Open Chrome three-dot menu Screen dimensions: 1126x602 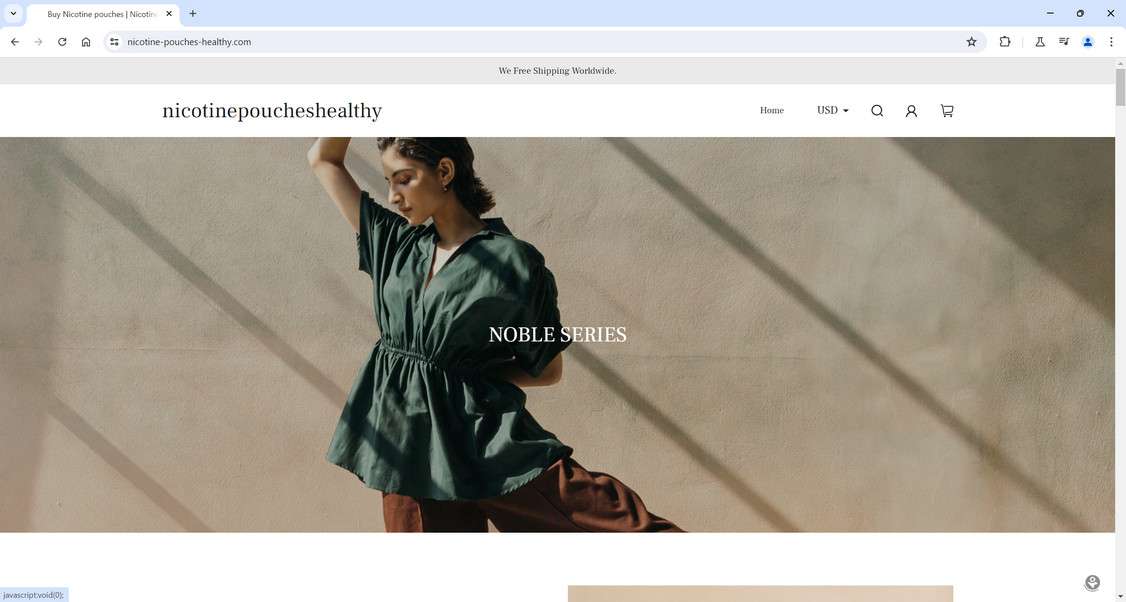point(1110,42)
